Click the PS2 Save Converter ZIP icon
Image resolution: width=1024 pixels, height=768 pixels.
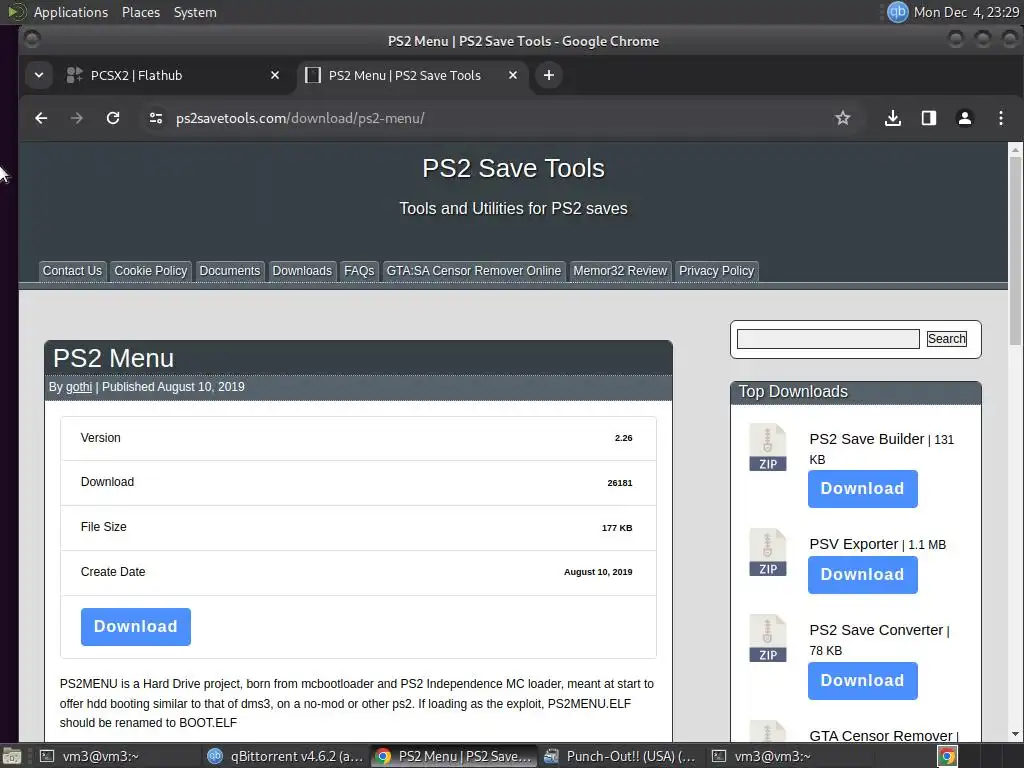[768, 639]
